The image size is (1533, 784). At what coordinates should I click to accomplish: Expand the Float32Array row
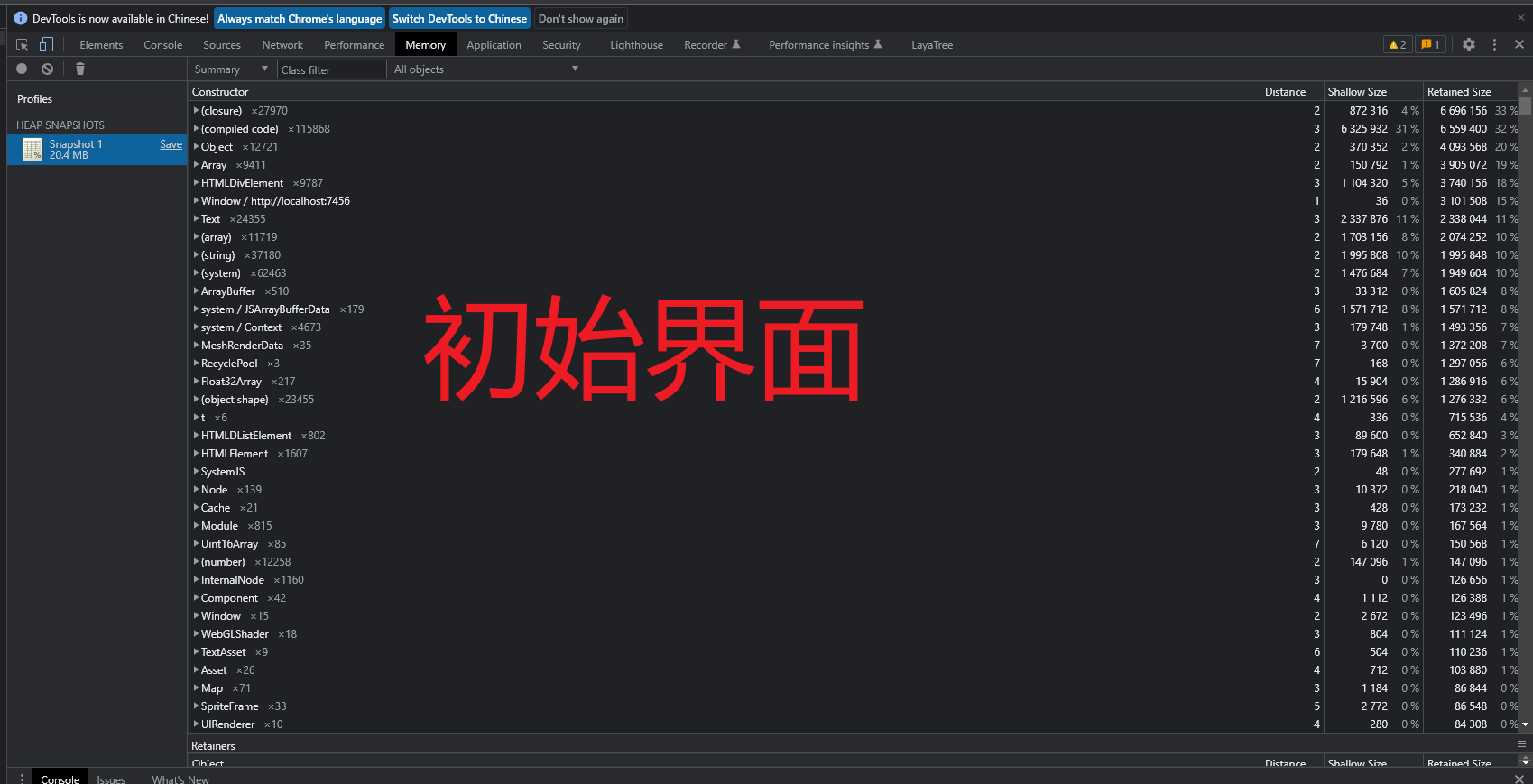(196, 381)
